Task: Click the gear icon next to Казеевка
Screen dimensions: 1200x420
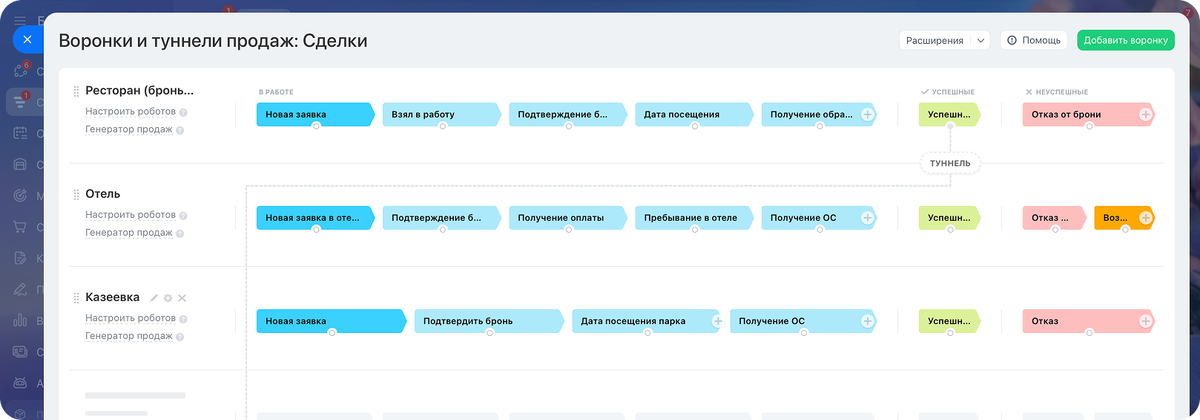Action: click(x=168, y=298)
